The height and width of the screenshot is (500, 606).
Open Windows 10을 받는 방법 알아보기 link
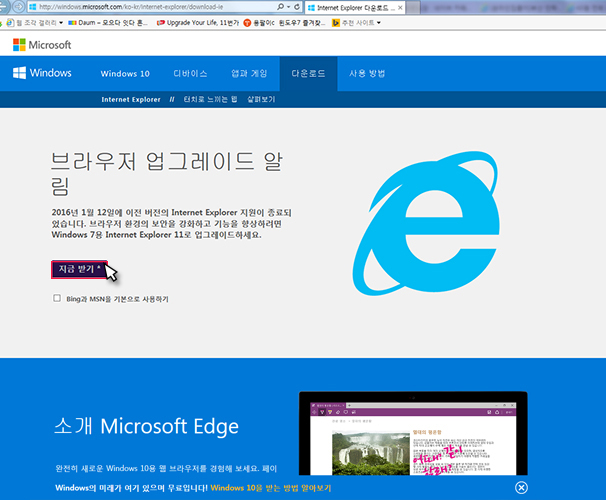[x=271, y=488]
